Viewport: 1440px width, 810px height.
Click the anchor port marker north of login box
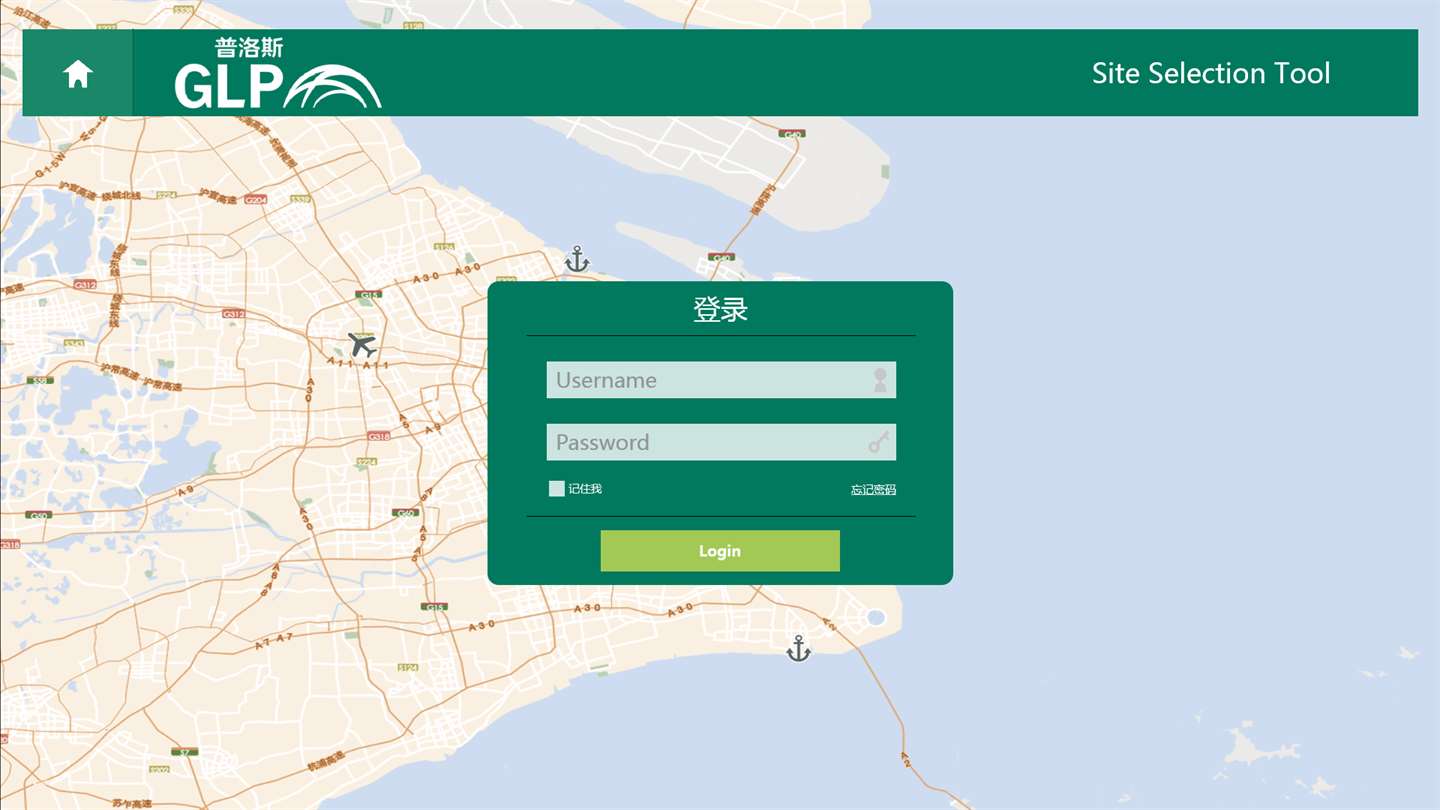point(577,259)
